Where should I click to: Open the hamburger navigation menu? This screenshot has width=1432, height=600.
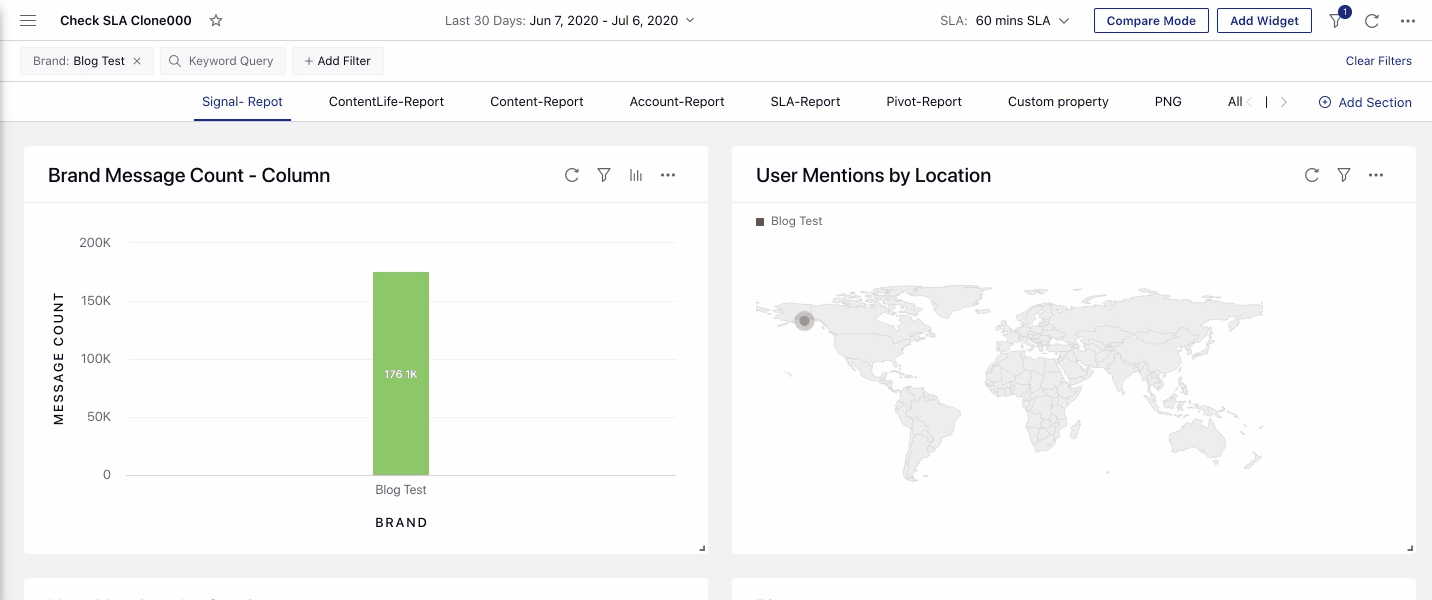[28, 20]
